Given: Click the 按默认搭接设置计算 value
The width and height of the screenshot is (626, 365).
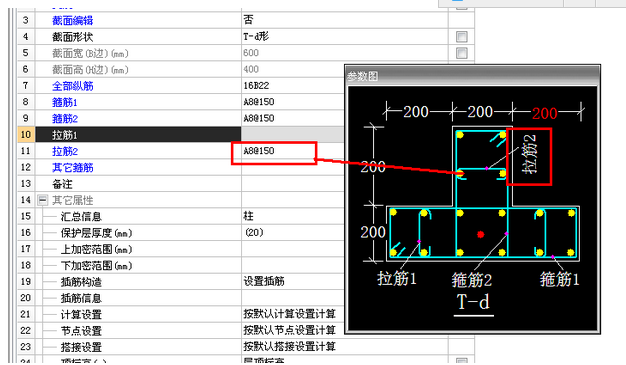Looking at the screenshot, I should coord(289,347).
